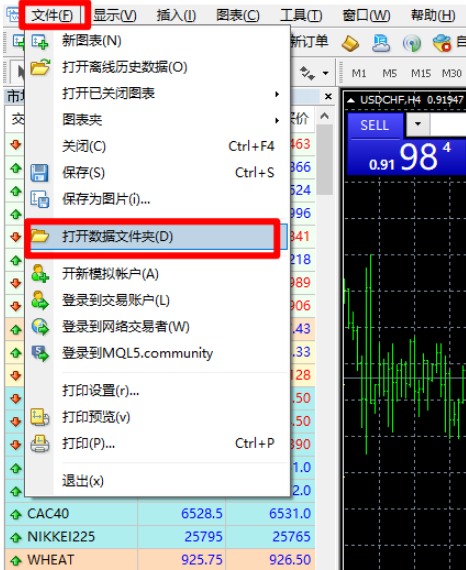
Task: Click the new chart icon beside 新图表(N)
Action: (x=40, y=41)
